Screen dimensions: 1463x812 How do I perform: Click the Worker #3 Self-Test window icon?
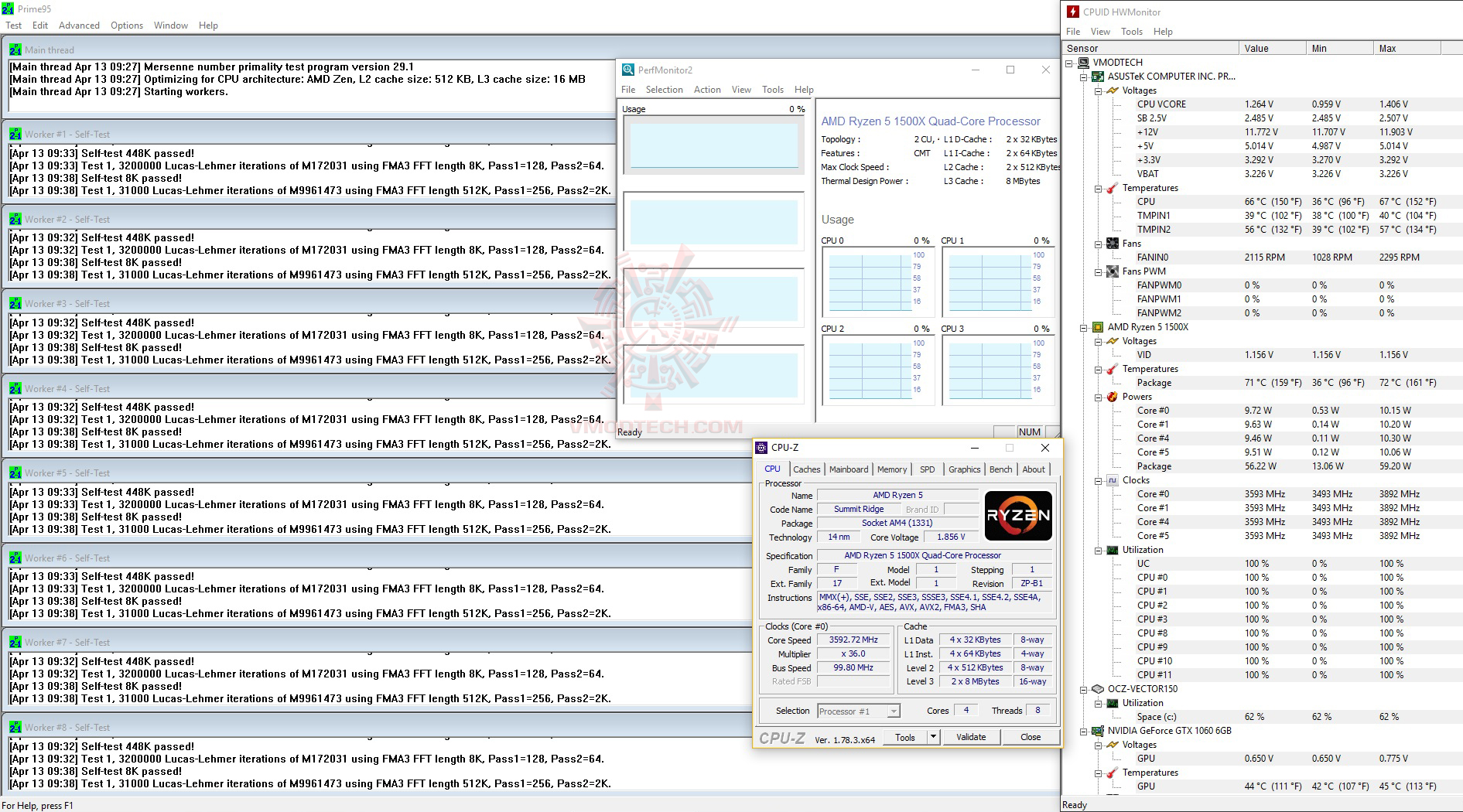coord(15,303)
